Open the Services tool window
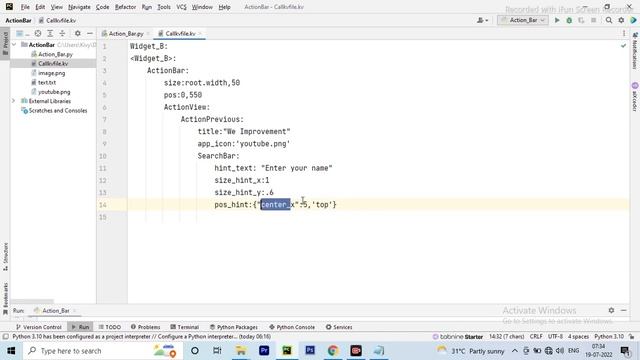 click(339, 327)
